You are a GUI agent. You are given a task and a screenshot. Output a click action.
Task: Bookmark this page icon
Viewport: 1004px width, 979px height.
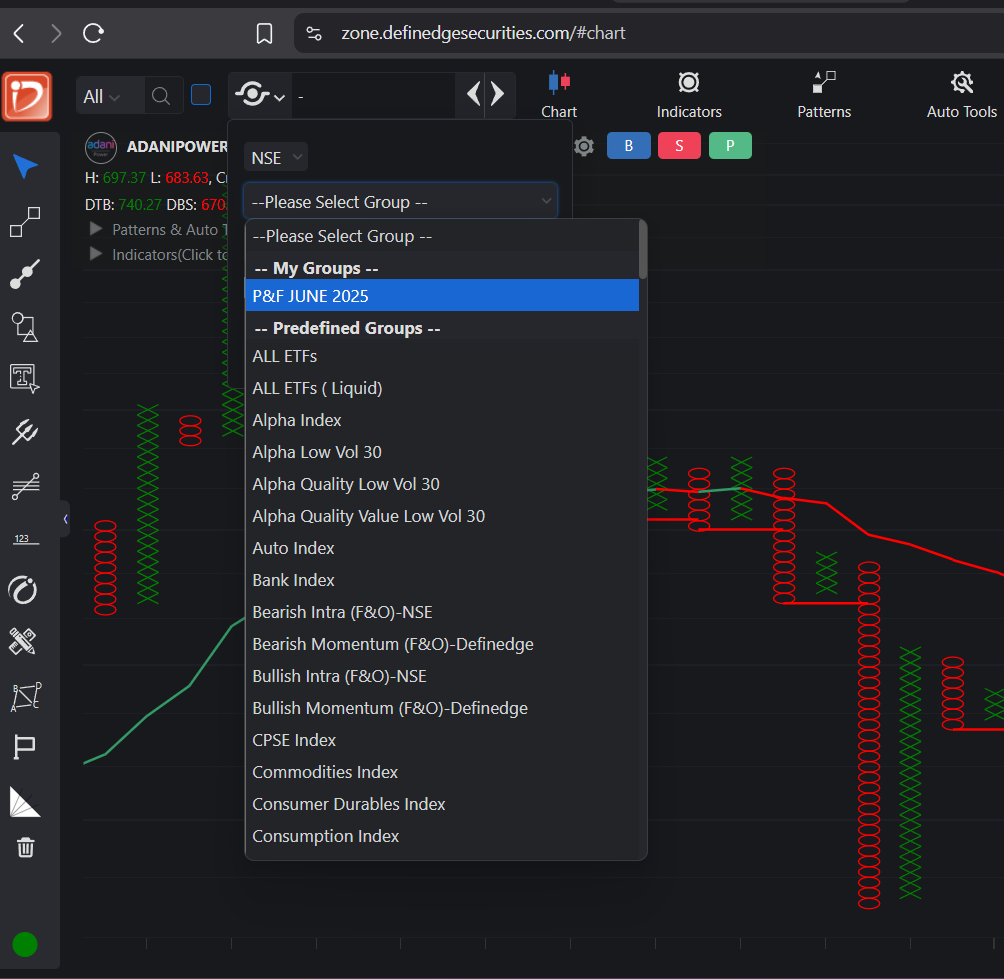click(x=264, y=33)
